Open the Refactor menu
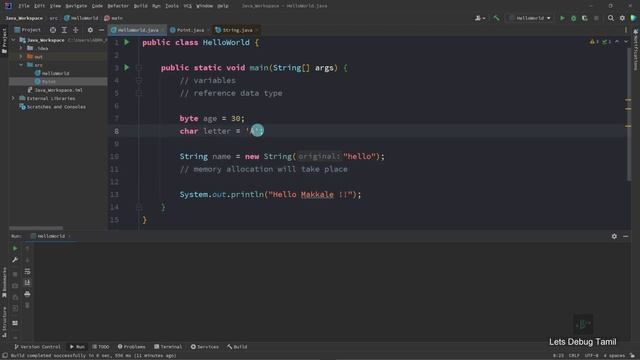 (x=118, y=6)
